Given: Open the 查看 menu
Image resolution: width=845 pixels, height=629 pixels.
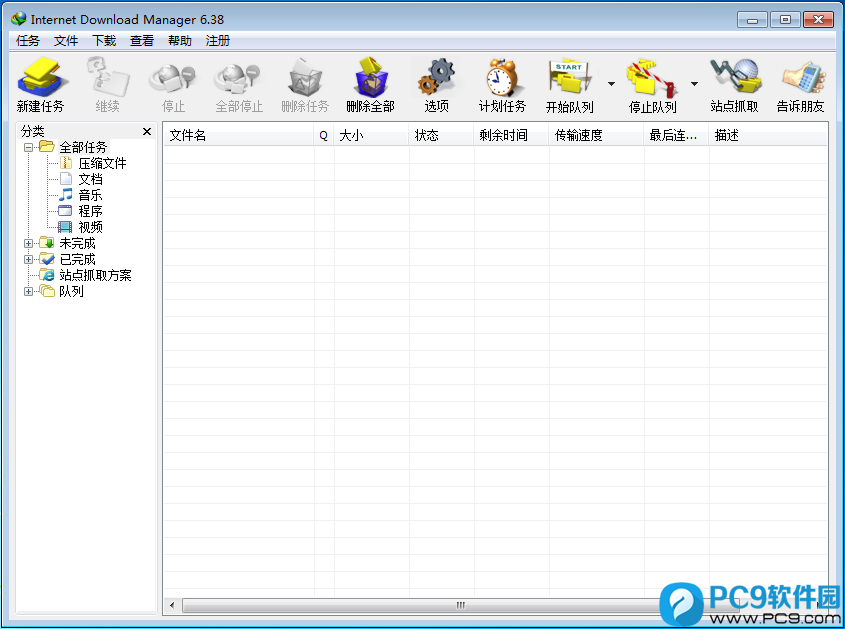Looking at the screenshot, I should point(142,41).
